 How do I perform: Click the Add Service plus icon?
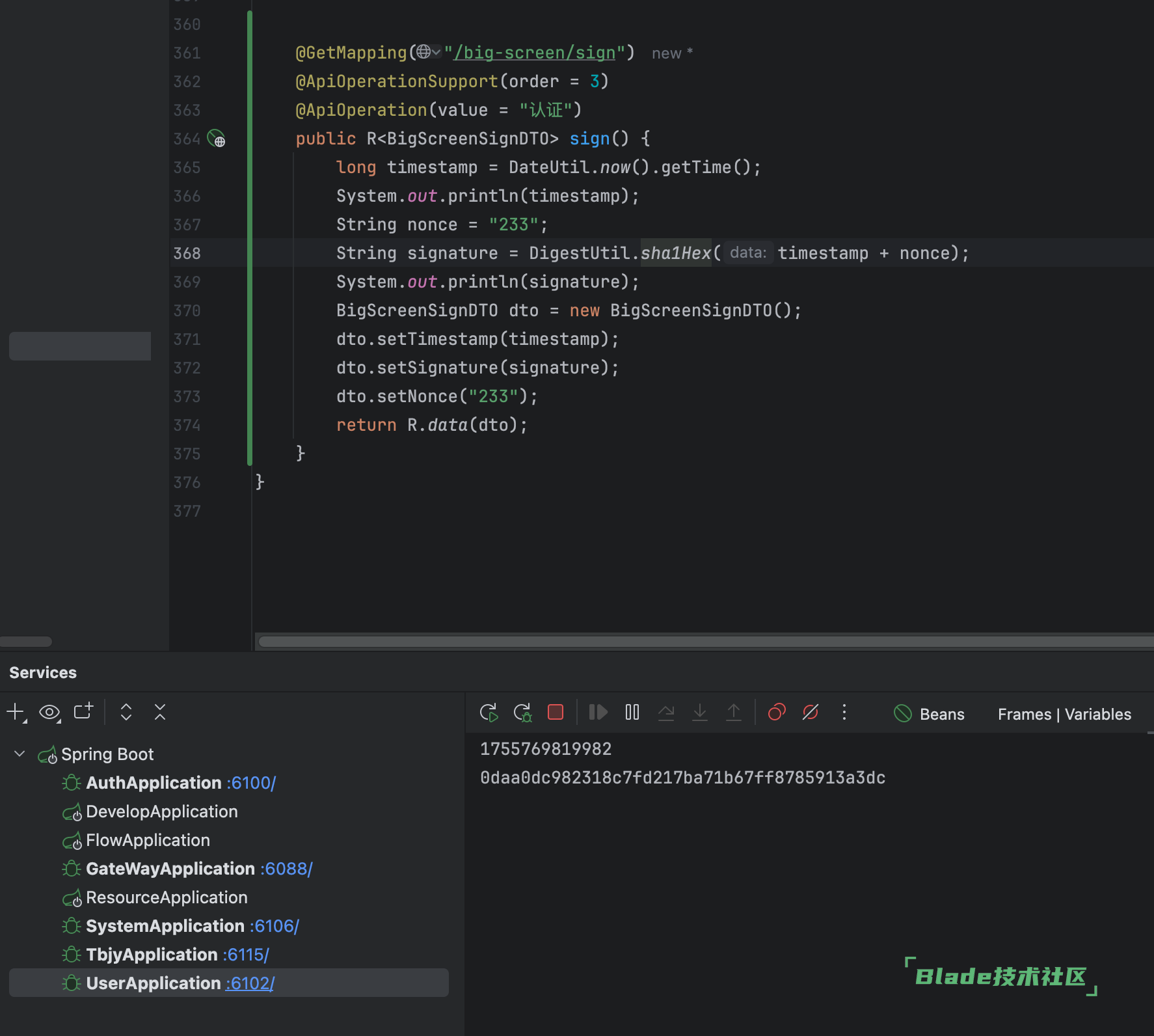[16, 712]
